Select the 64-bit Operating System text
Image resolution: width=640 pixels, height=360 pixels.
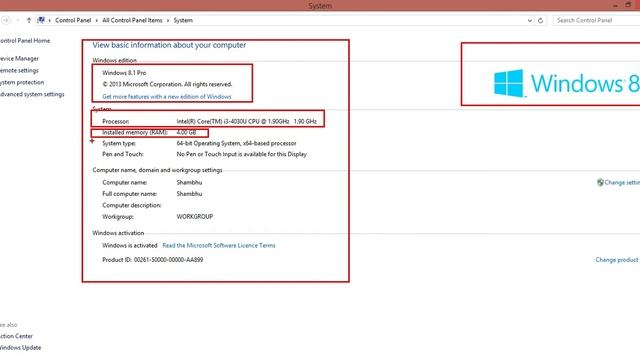(236, 143)
